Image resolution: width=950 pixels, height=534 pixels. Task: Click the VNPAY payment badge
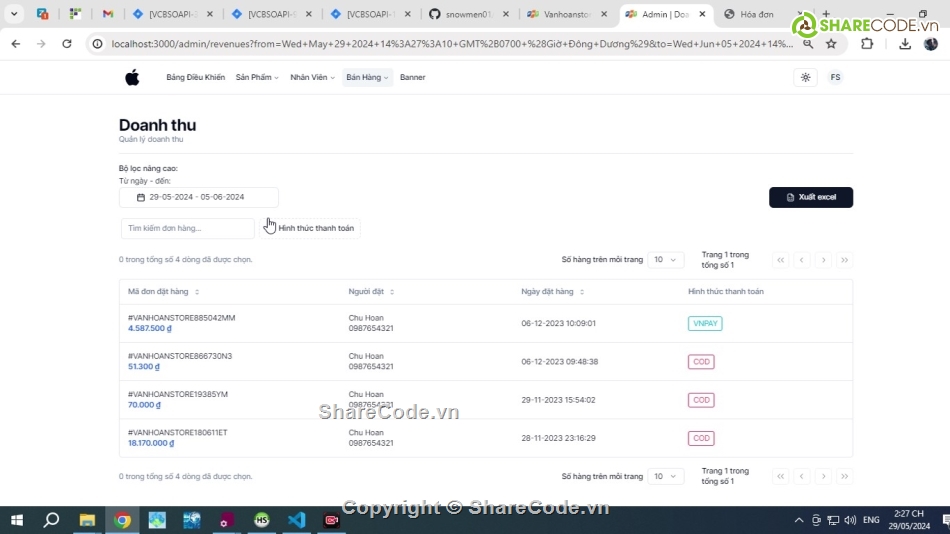coord(705,324)
